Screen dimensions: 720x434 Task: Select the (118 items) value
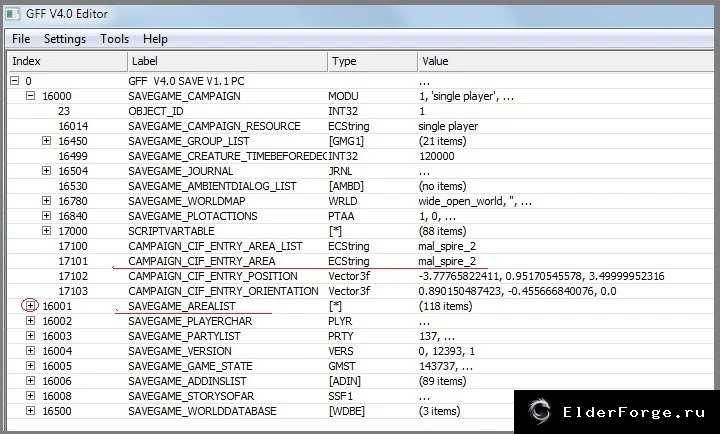445,306
